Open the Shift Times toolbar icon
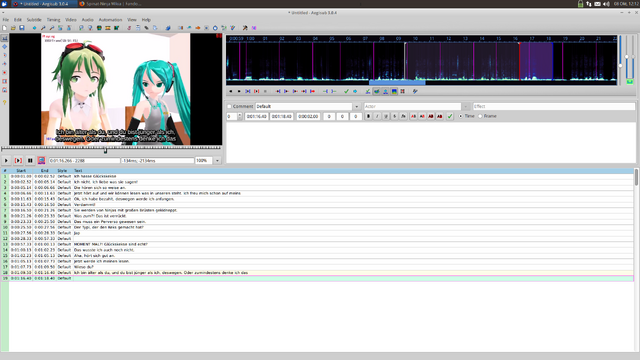This screenshot has width=640, height=360. tap(180, 28)
